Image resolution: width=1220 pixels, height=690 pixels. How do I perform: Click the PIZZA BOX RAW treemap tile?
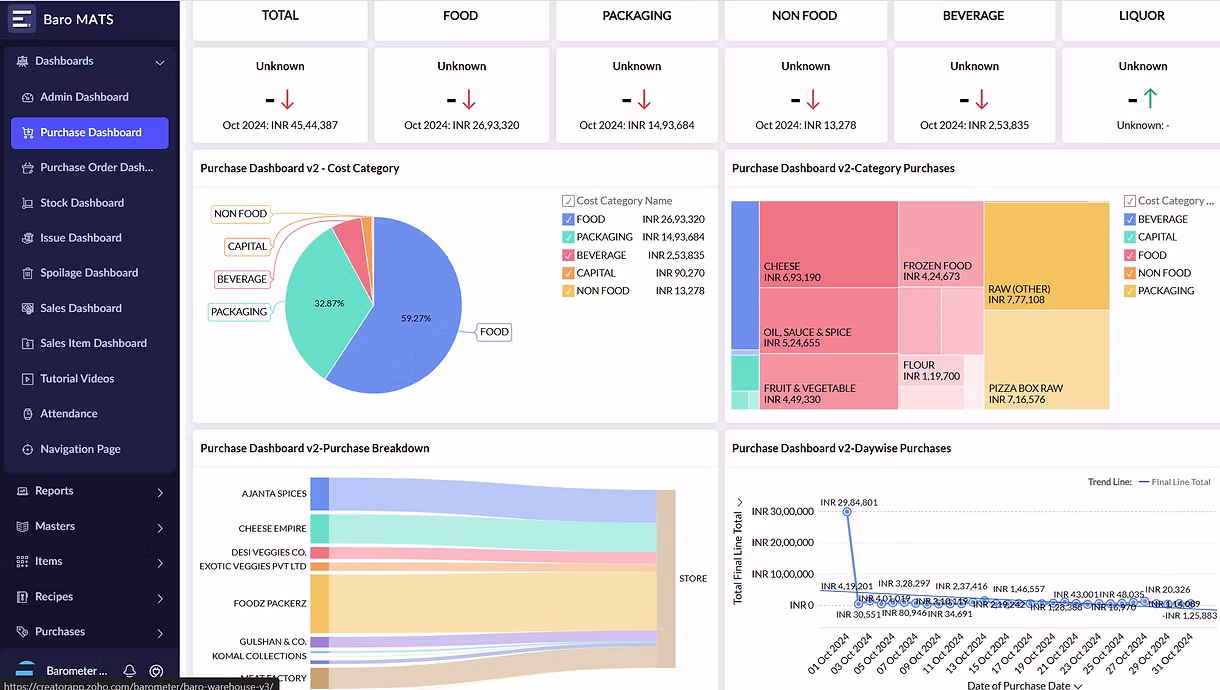tap(1046, 360)
